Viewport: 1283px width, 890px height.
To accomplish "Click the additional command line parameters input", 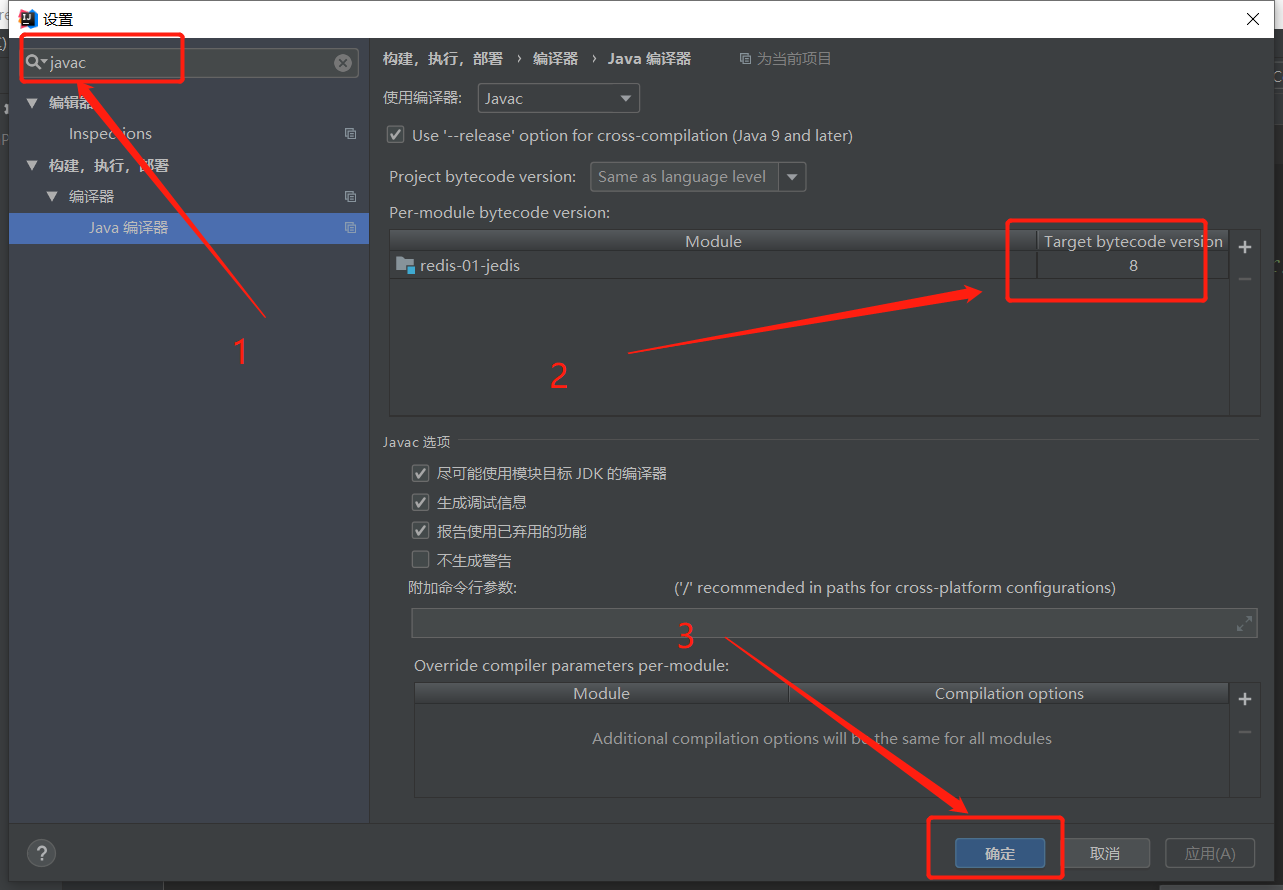I will [820, 624].
